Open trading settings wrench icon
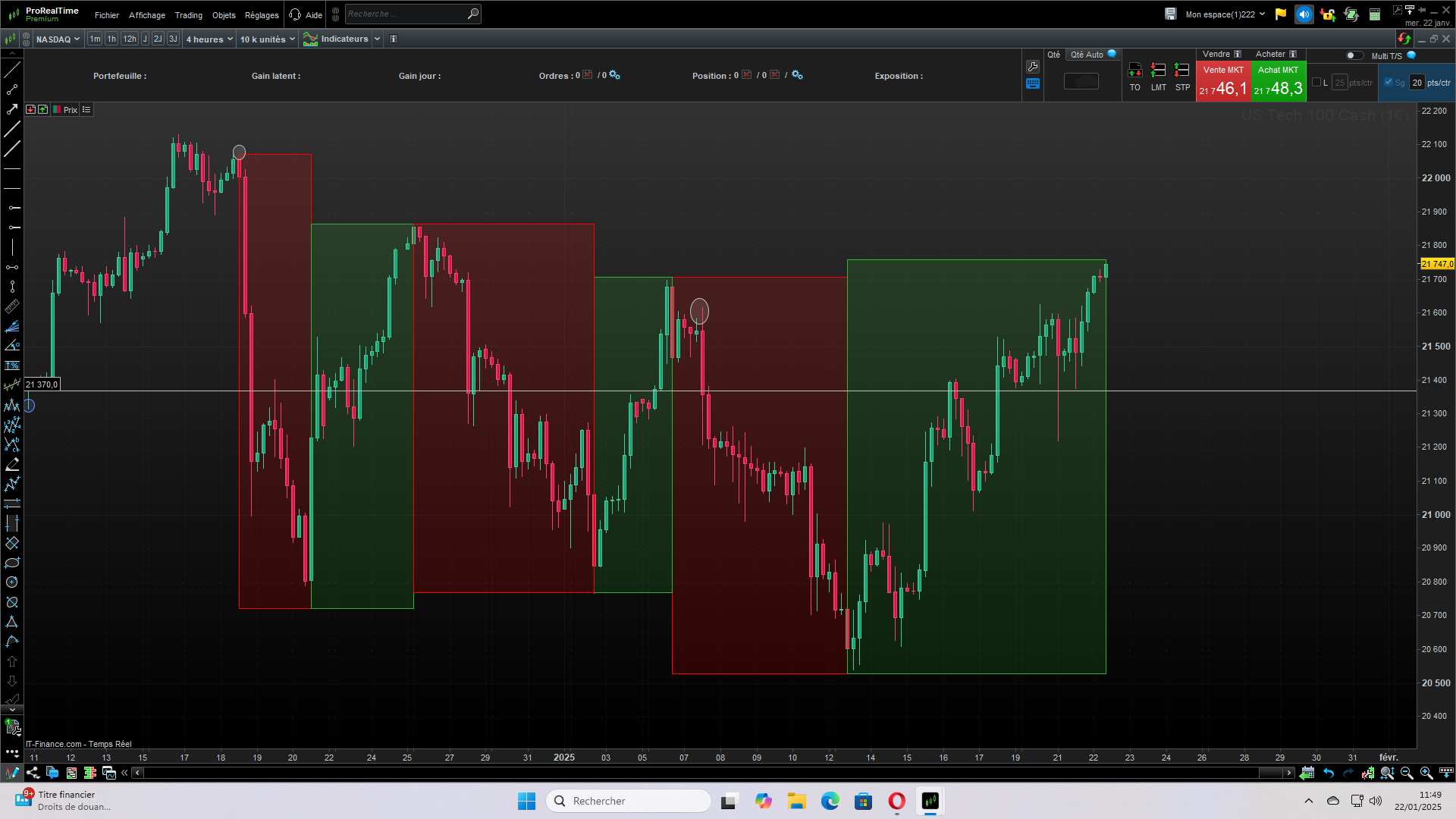This screenshot has height=819, width=1456. [x=1032, y=67]
